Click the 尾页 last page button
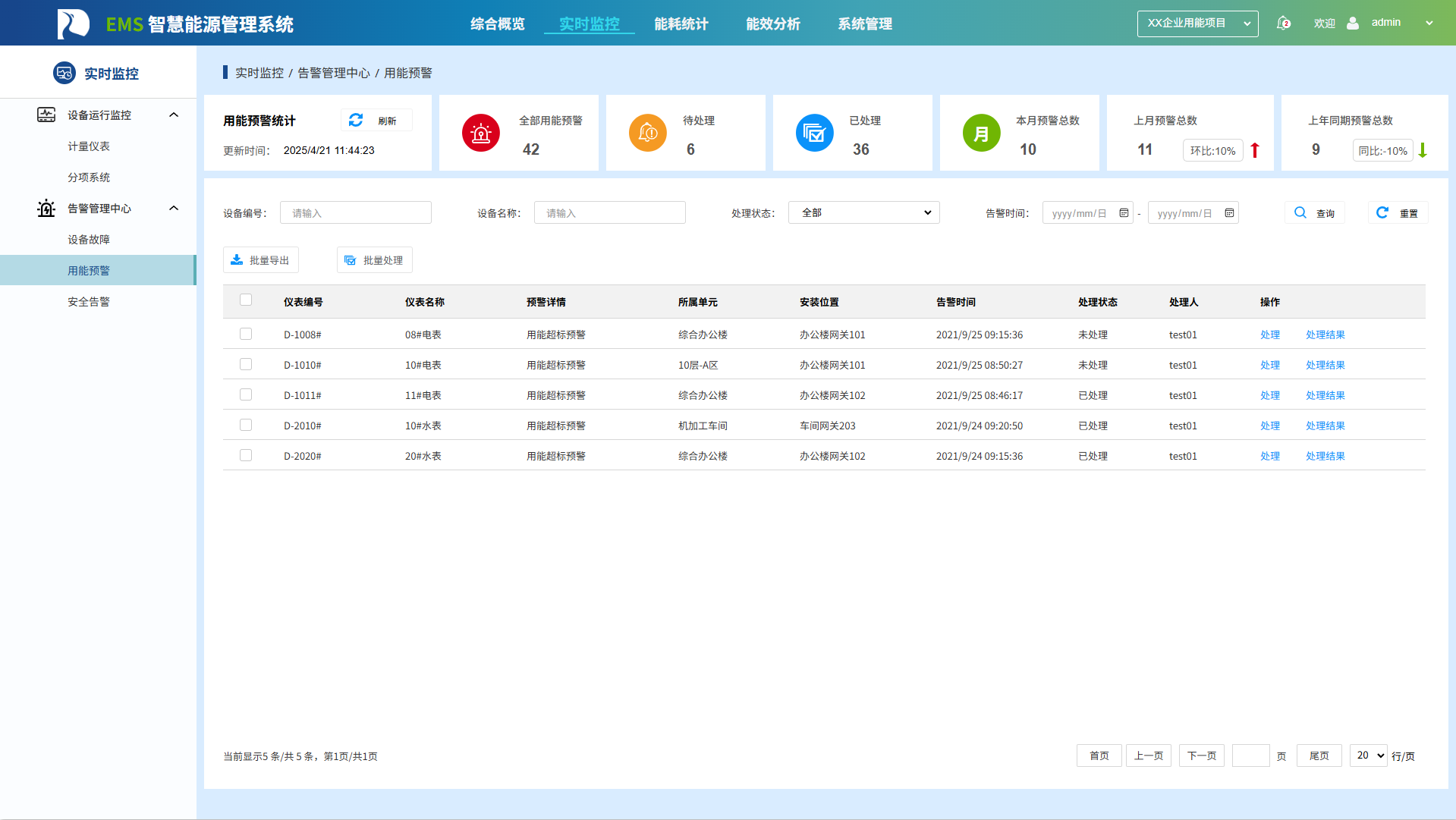 [1319, 756]
